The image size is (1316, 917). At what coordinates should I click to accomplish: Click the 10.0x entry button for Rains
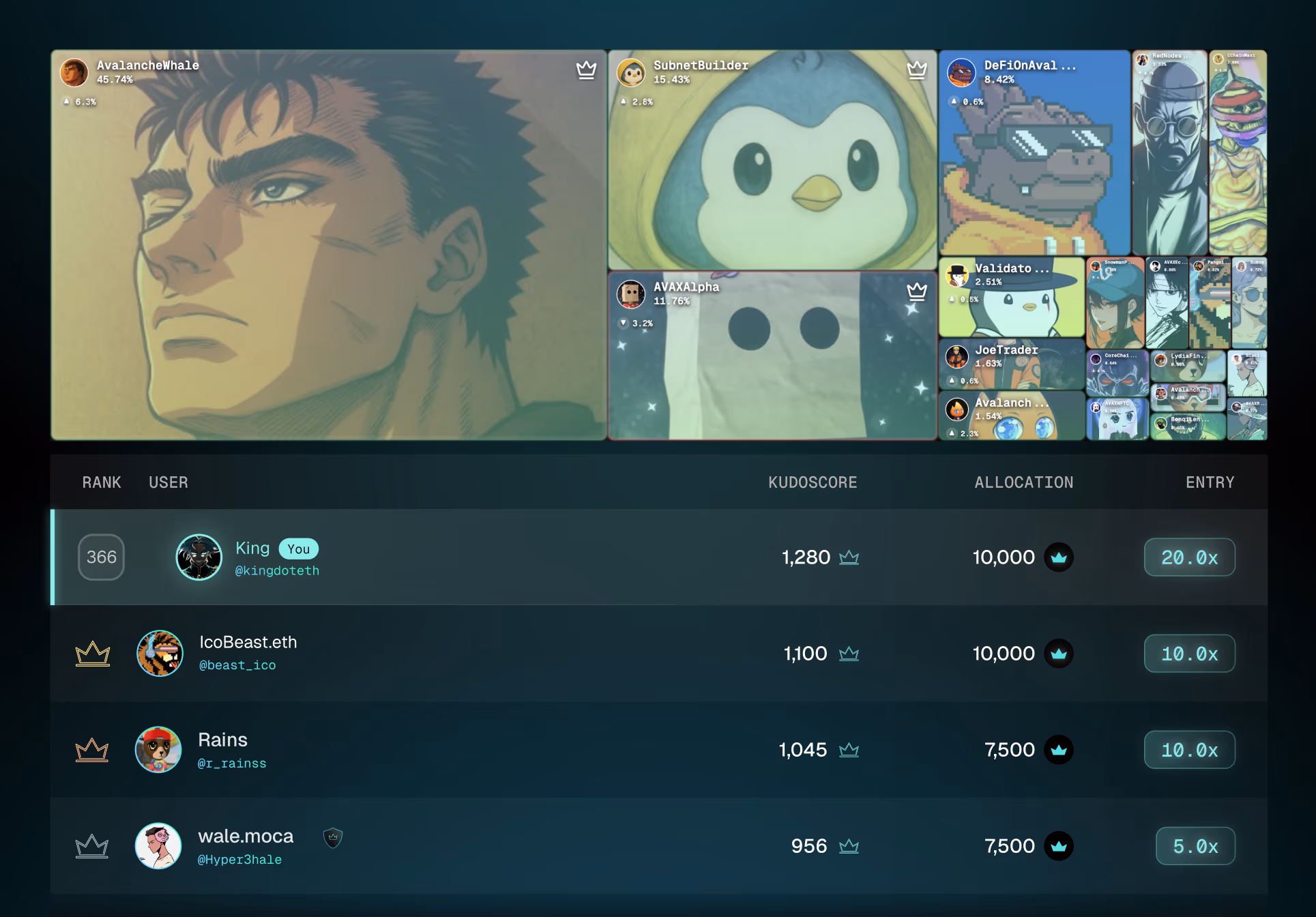(1189, 750)
